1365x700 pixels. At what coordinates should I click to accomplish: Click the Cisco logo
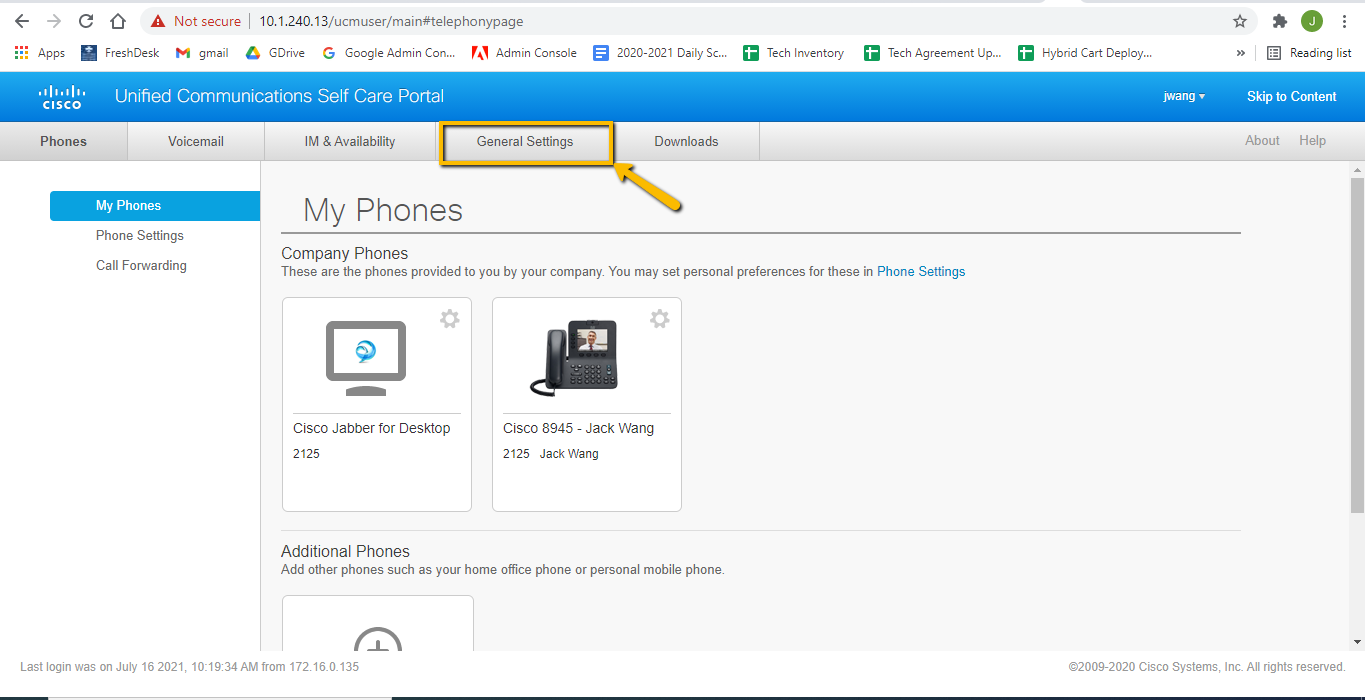coord(61,96)
